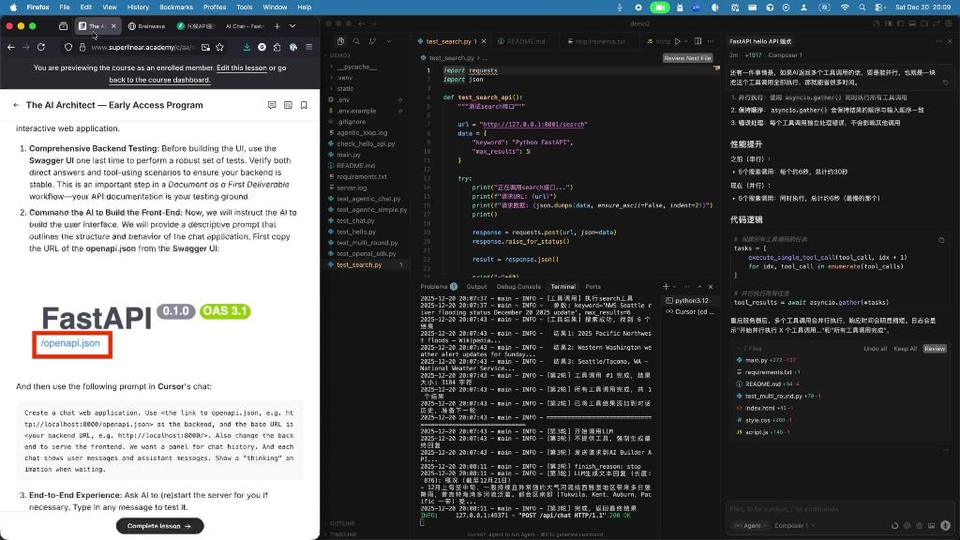Click the tracking protection shield icon

(x=68, y=47)
